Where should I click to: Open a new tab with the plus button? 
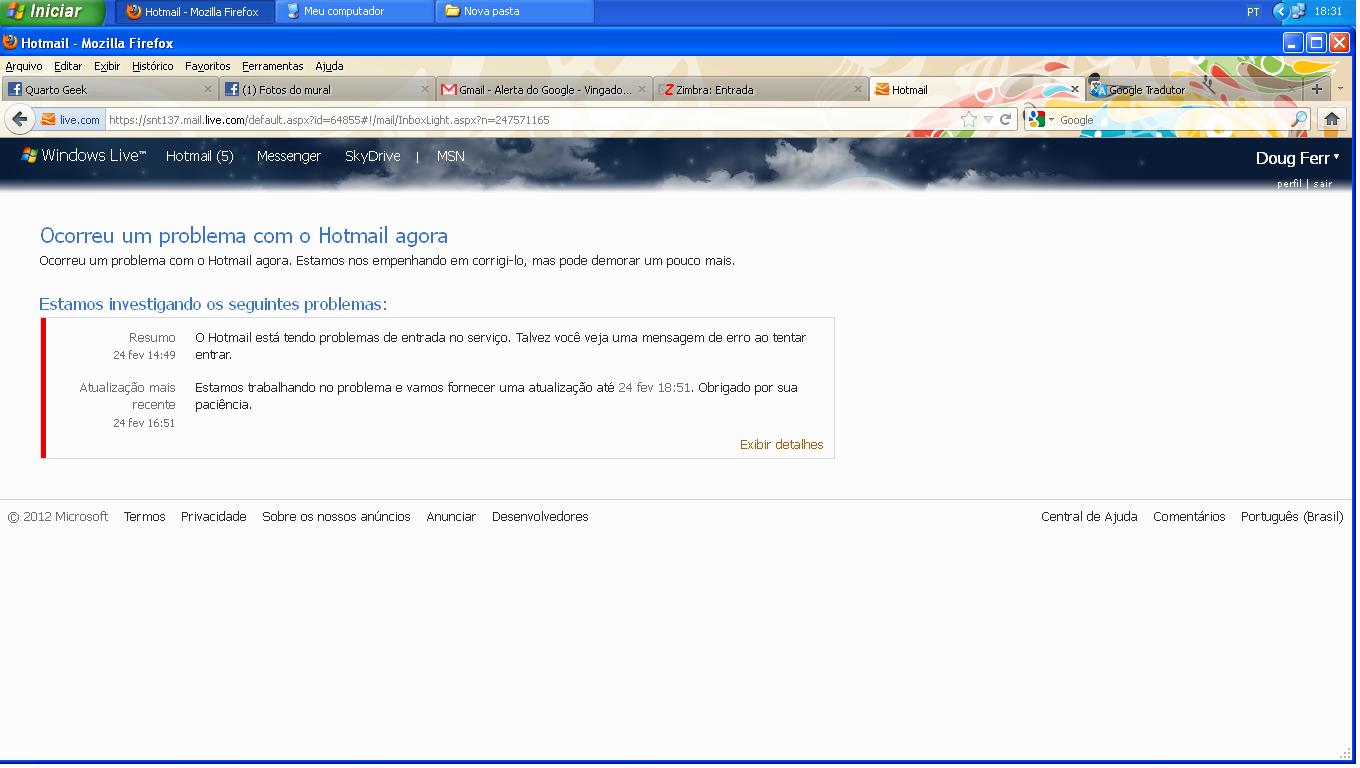[1316, 89]
